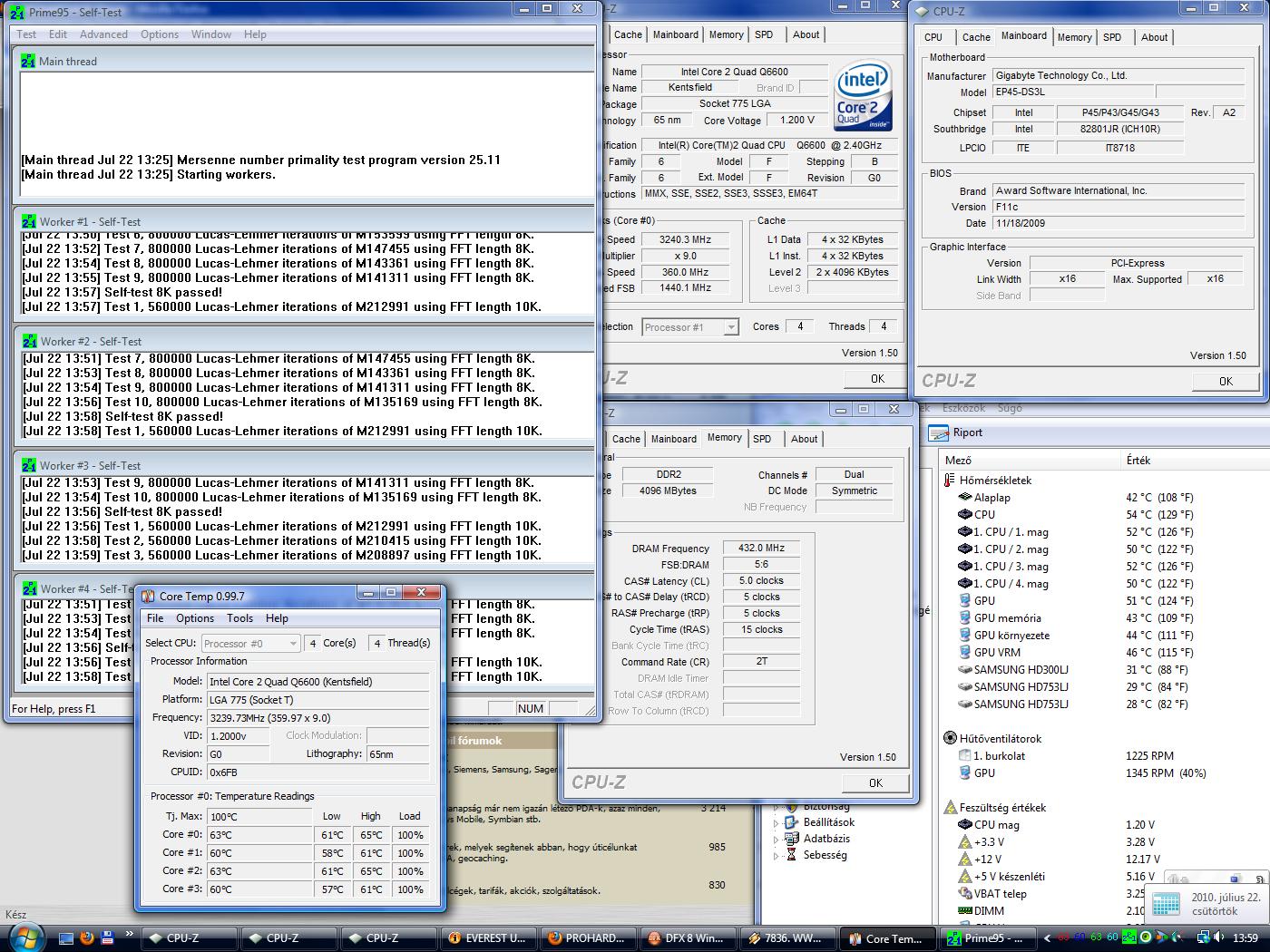Launch Firefox from the quick launch bar

pyautogui.click(x=87, y=937)
